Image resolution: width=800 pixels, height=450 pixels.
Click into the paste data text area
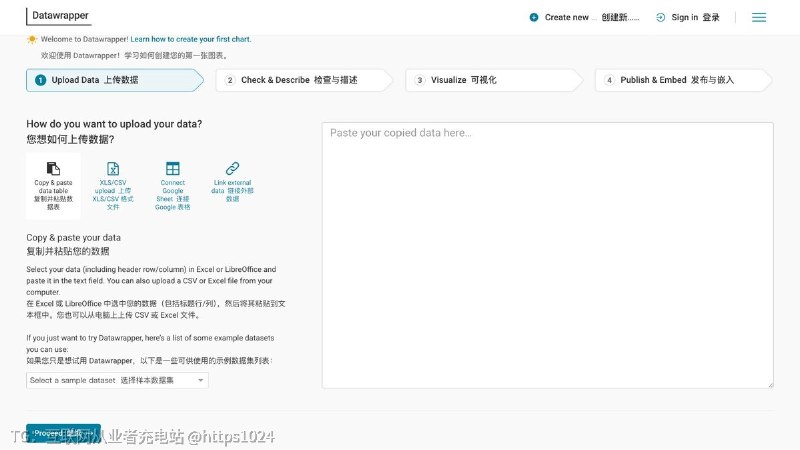click(x=547, y=255)
